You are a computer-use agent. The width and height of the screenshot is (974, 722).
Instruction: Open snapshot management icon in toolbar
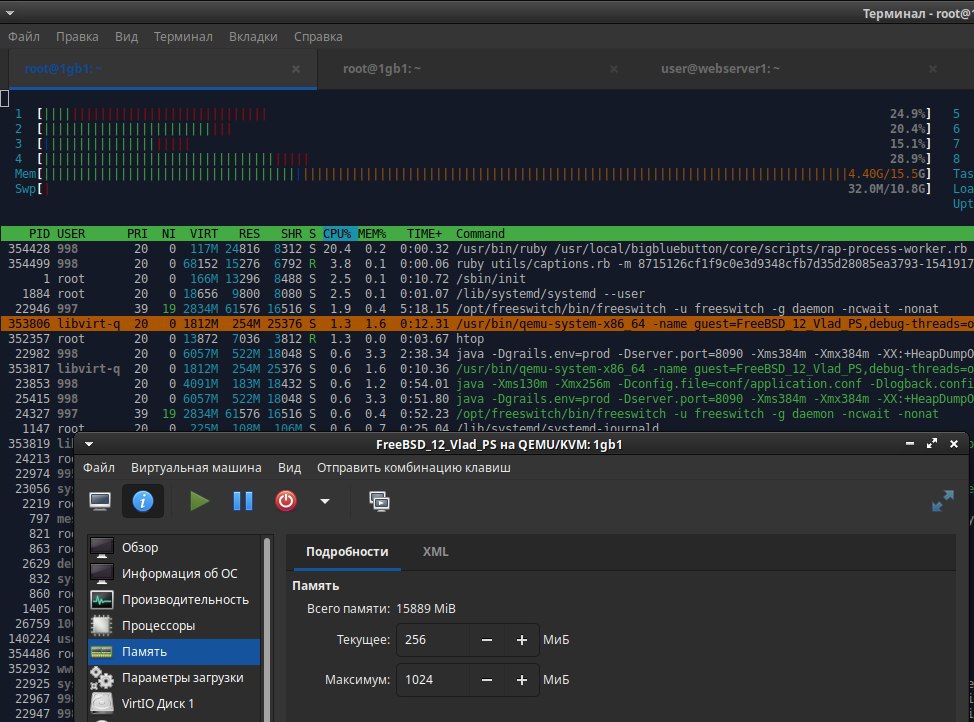tap(379, 501)
